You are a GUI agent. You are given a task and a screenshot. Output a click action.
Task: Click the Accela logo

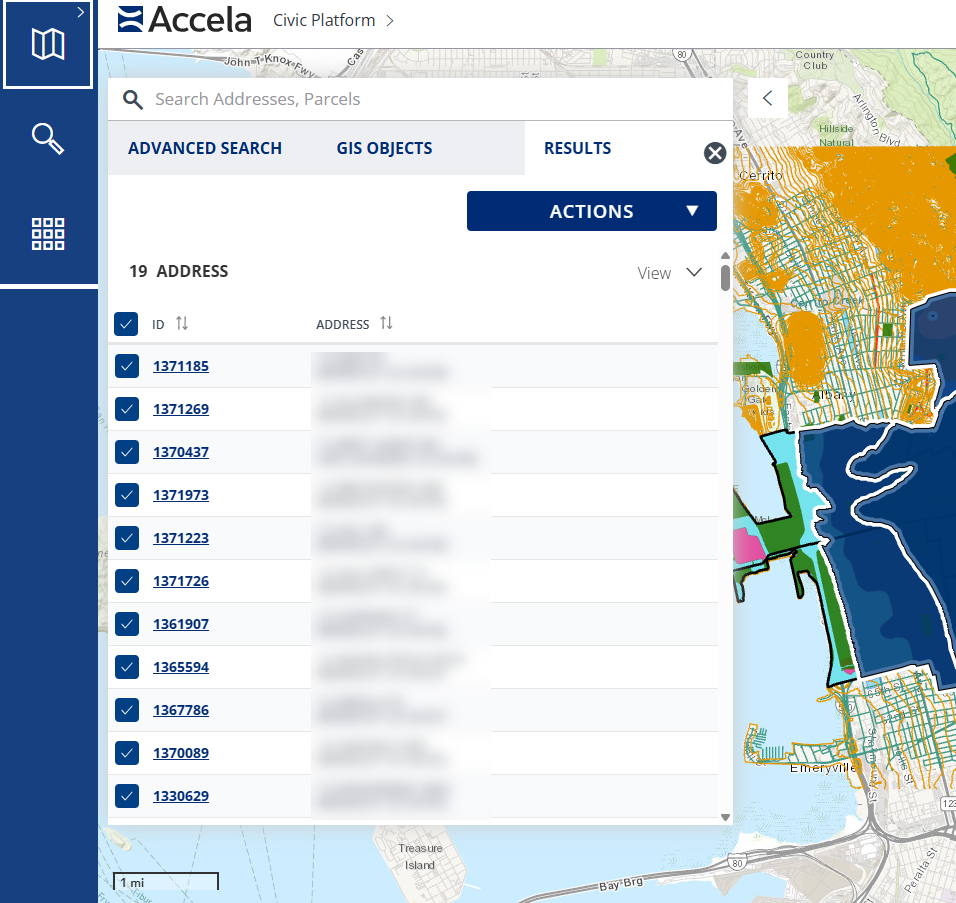point(185,20)
